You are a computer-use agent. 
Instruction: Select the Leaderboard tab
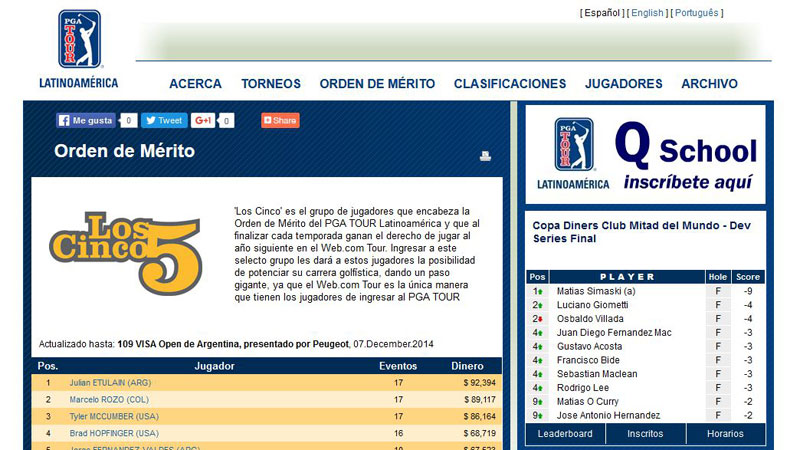[565, 434]
